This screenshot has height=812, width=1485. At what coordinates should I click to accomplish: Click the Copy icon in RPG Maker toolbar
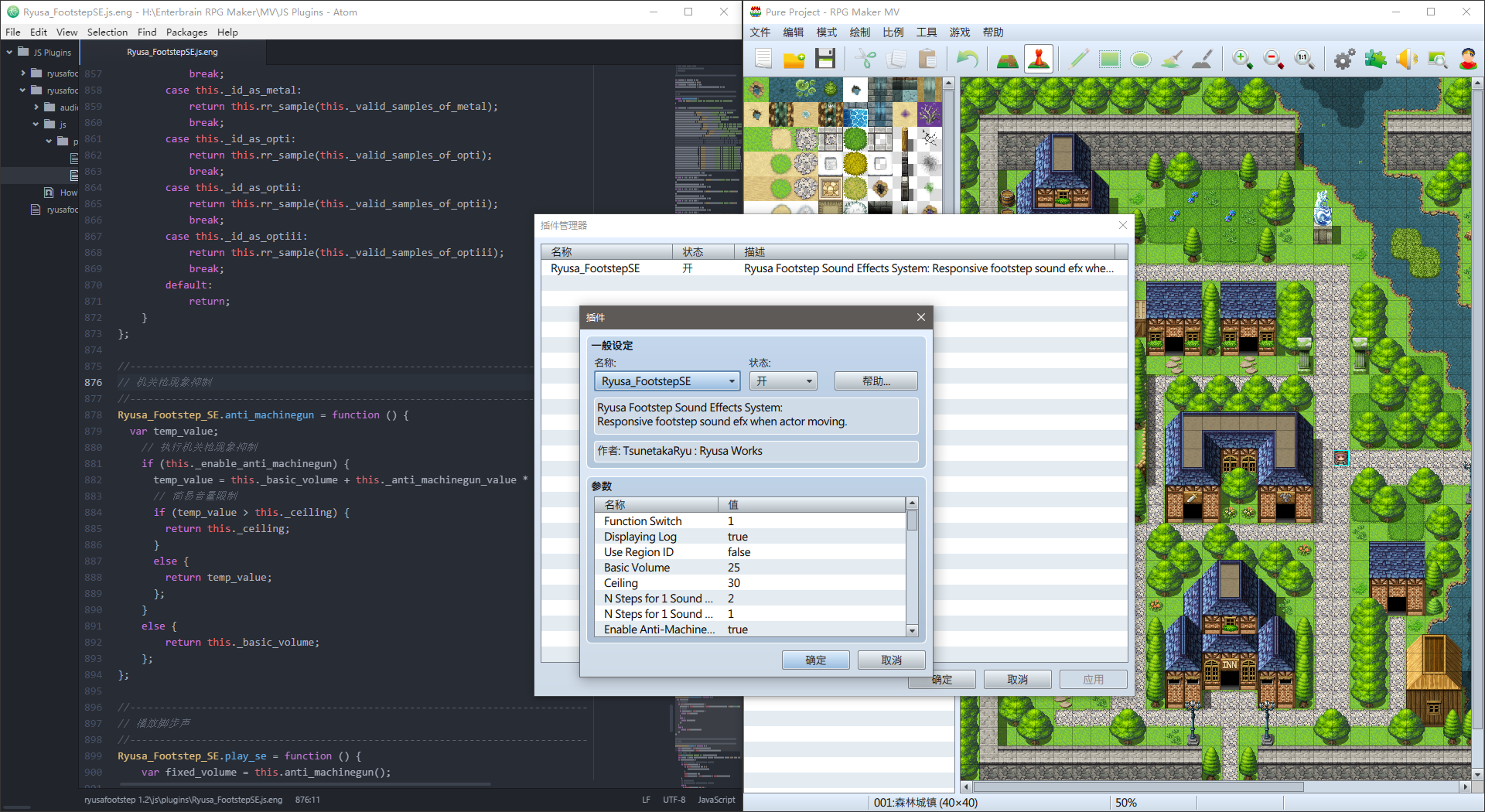896,59
